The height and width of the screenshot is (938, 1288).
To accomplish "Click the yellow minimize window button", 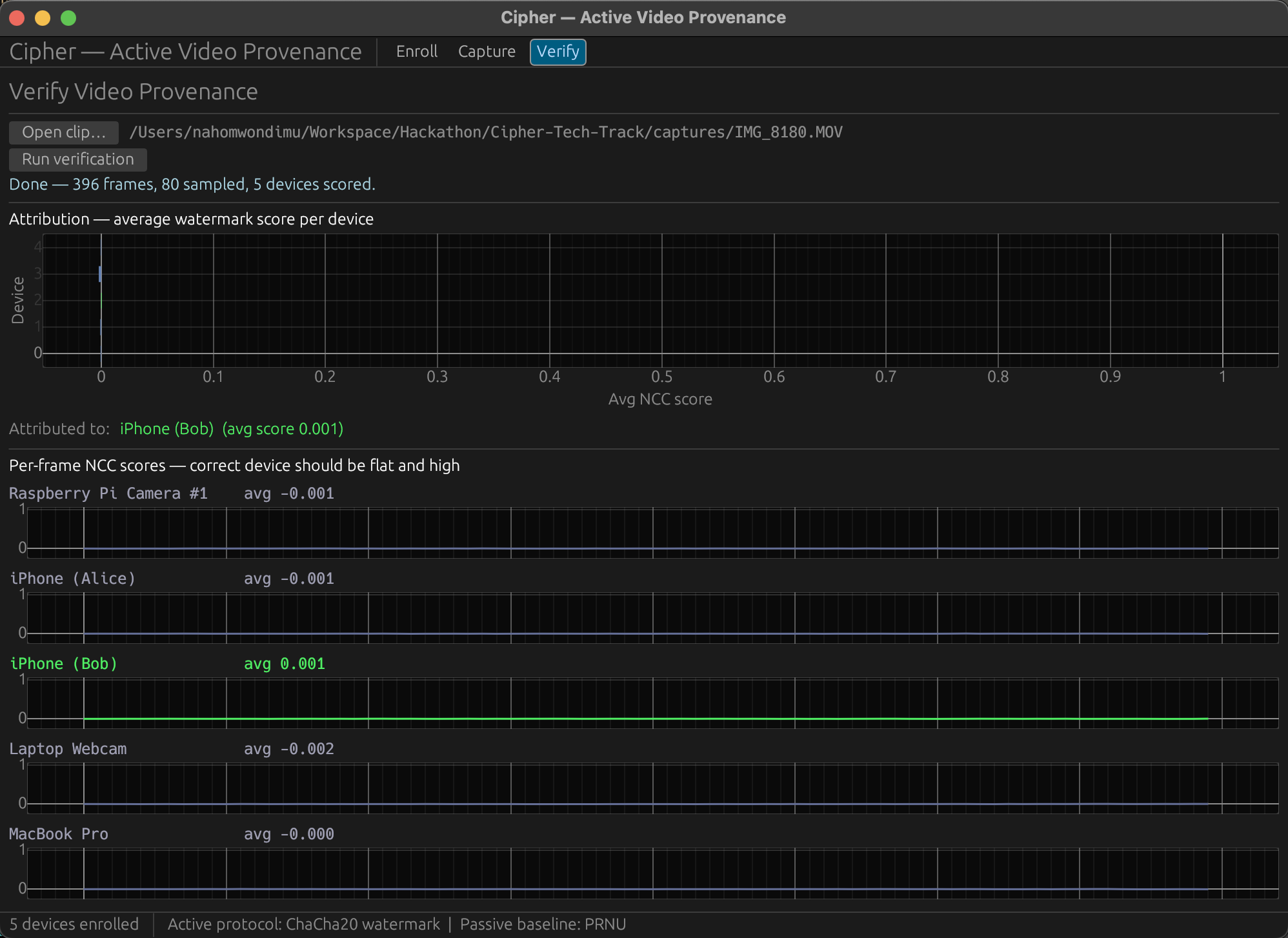I will coord(43,18).
